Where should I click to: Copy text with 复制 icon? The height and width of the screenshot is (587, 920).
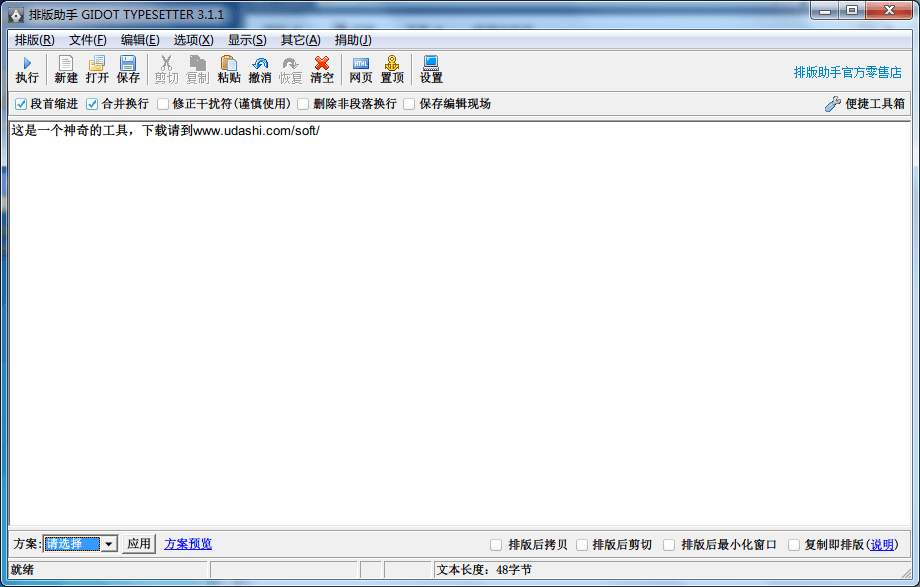(198, 70)
